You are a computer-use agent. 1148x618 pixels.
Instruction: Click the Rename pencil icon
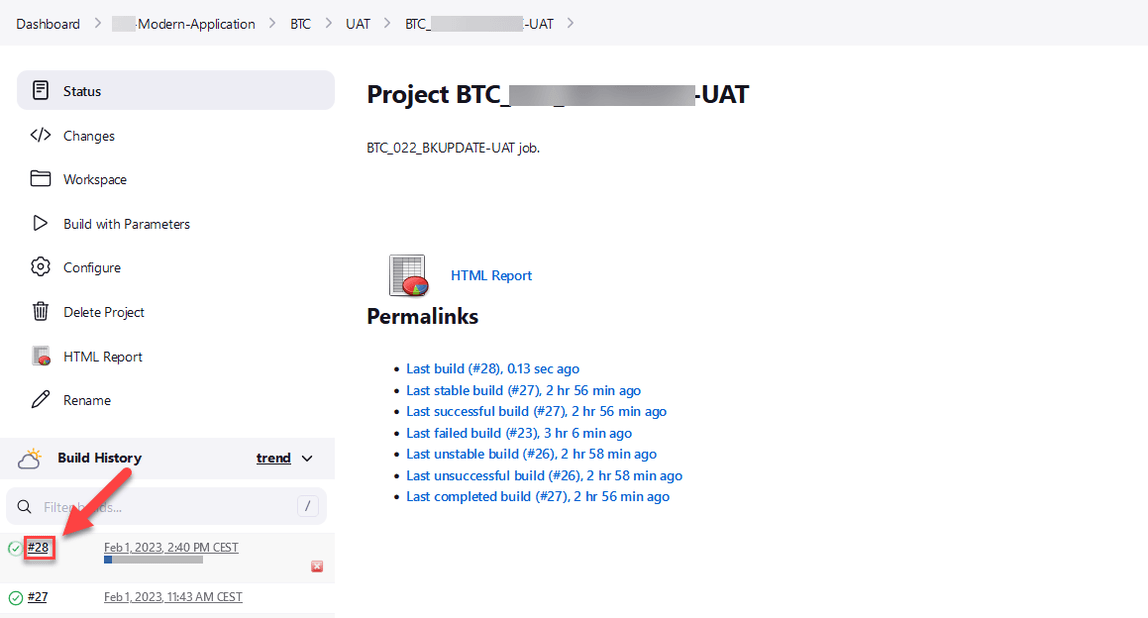pyautogui.click(x=41, y=400)
